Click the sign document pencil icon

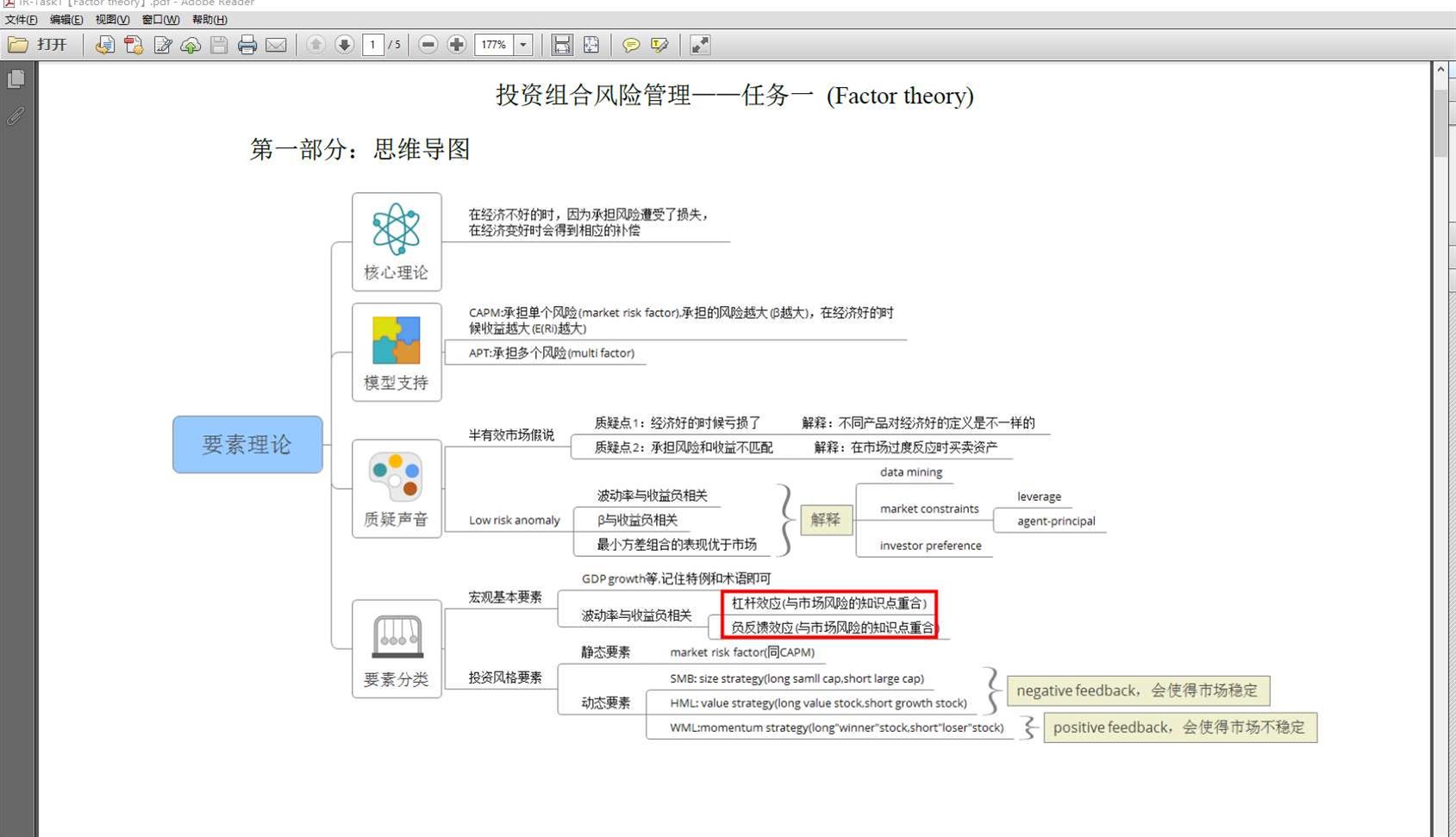coord(162,45)
